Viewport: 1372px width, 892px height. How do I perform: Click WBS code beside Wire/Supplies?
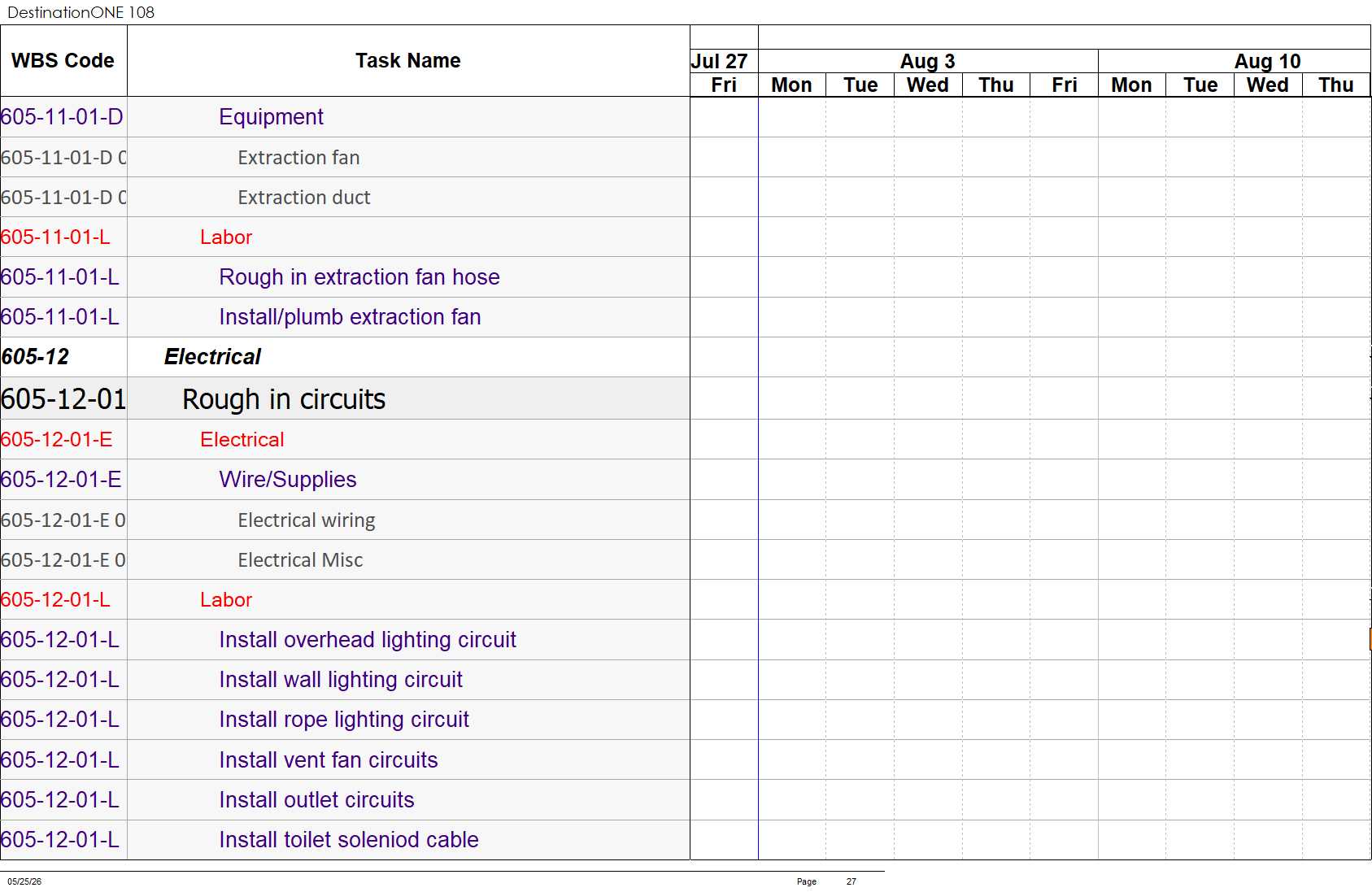61,480
